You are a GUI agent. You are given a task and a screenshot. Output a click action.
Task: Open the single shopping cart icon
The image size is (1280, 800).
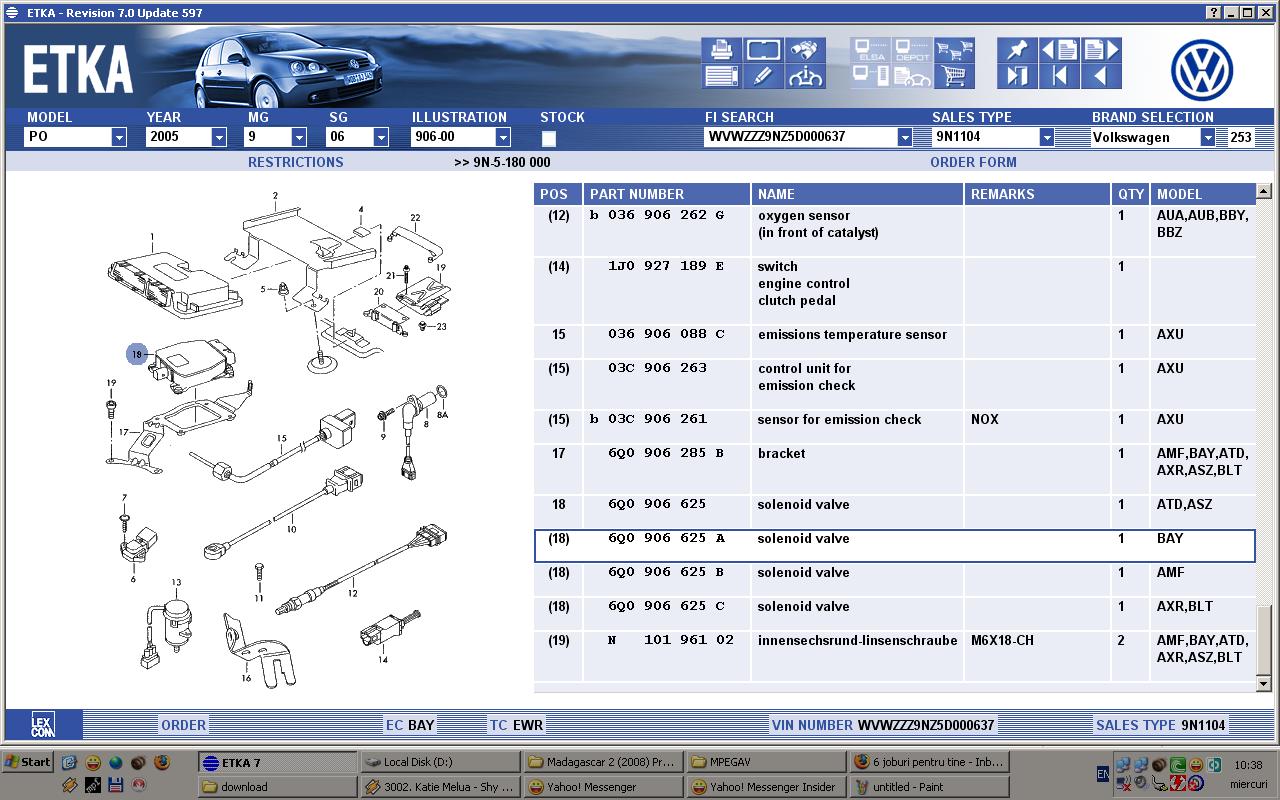point(954,76)
